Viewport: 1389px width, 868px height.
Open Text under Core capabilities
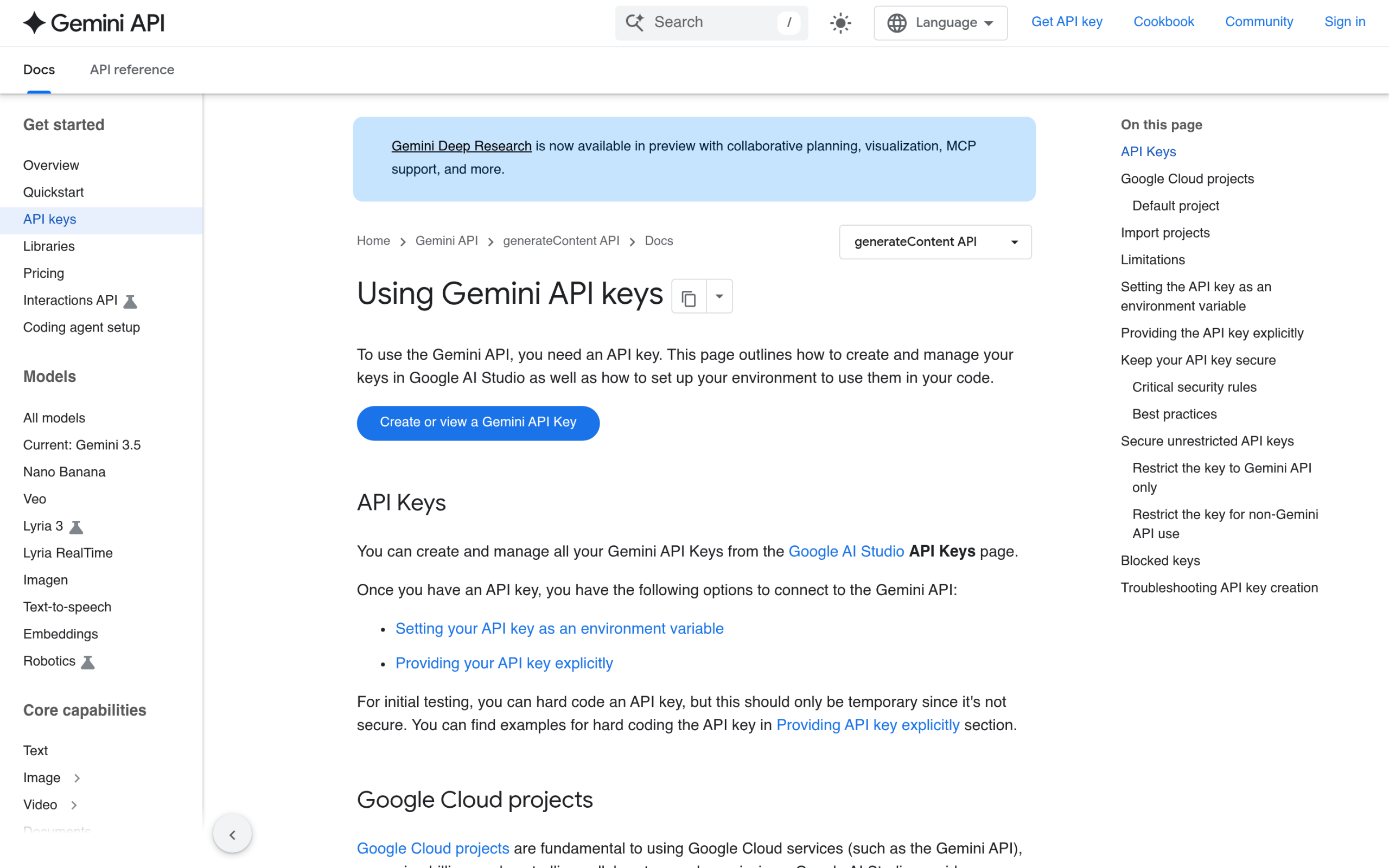pyautogui.click(x=36, y=751)
